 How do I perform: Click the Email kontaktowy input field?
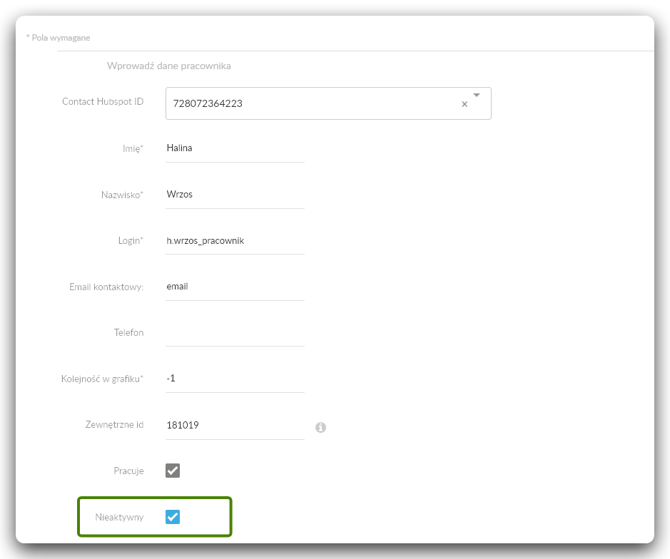[x=235, y=286]
